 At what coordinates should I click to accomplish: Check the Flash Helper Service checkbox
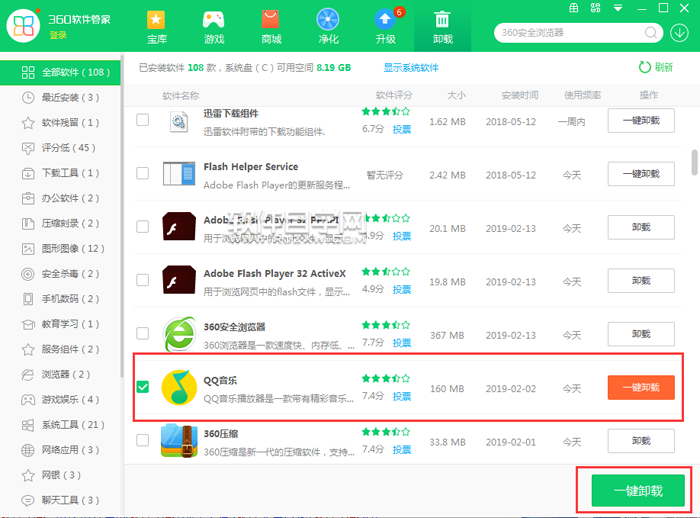142,173
